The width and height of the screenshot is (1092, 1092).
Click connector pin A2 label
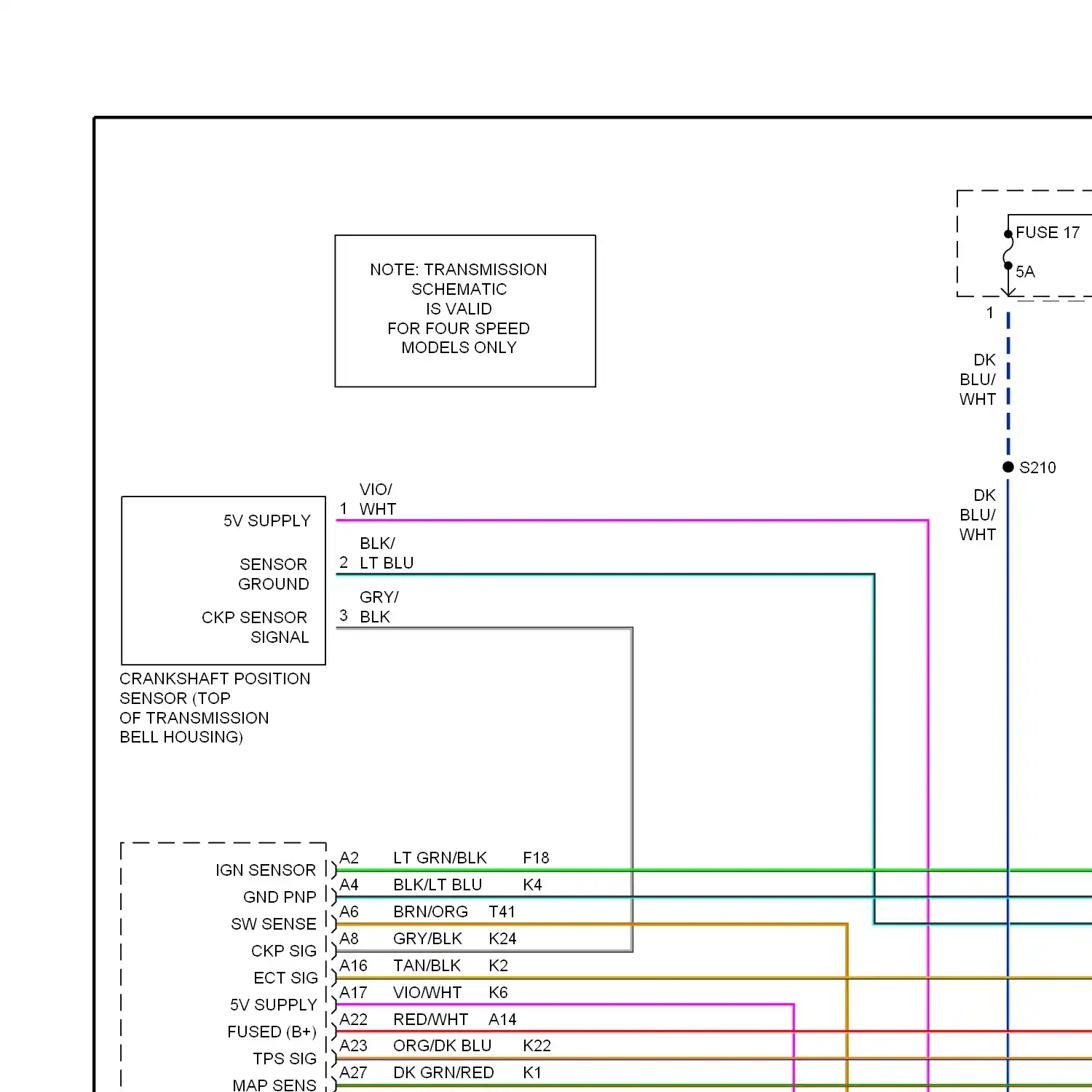[349, 858]
